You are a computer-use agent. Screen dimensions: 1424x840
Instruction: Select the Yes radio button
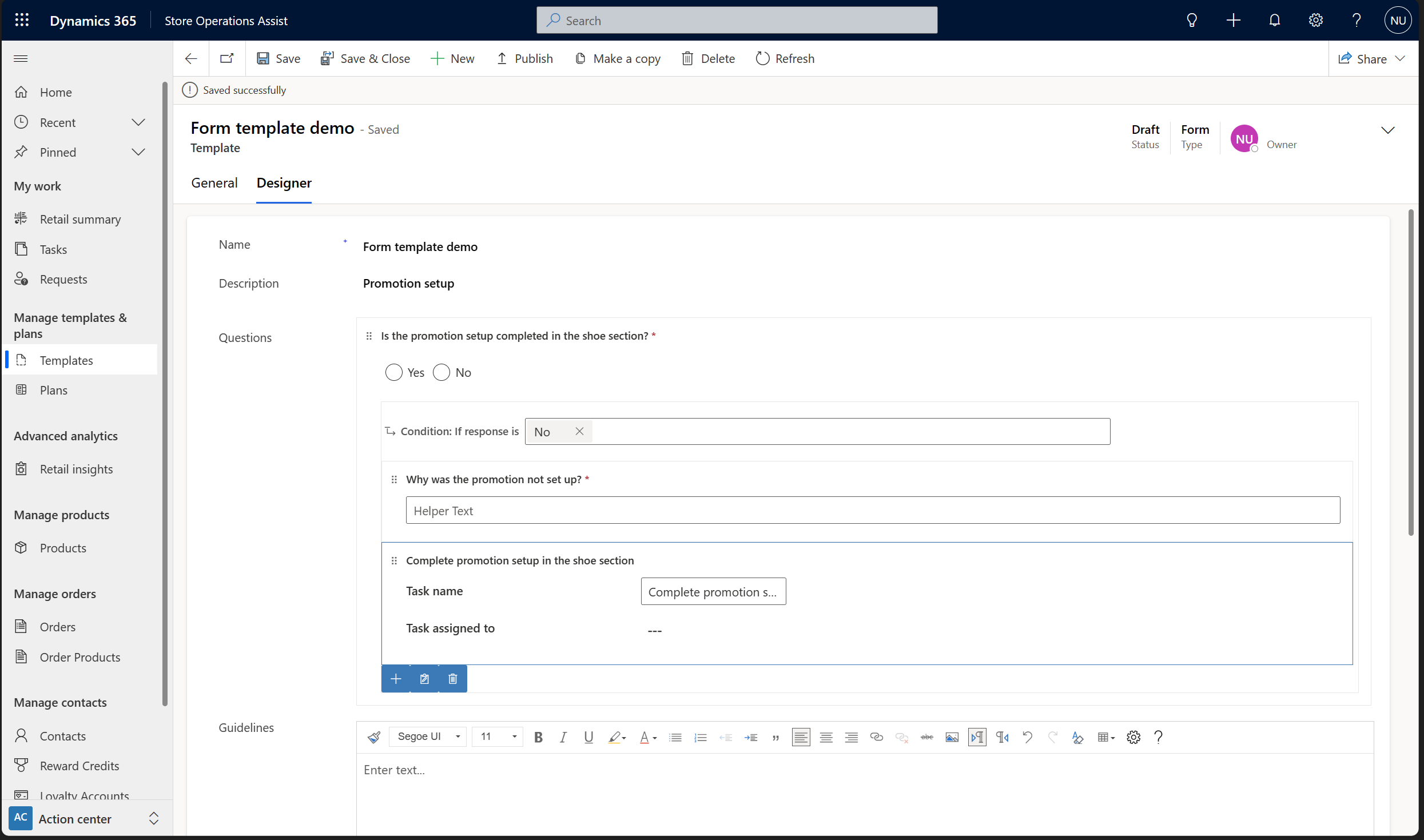394,372
